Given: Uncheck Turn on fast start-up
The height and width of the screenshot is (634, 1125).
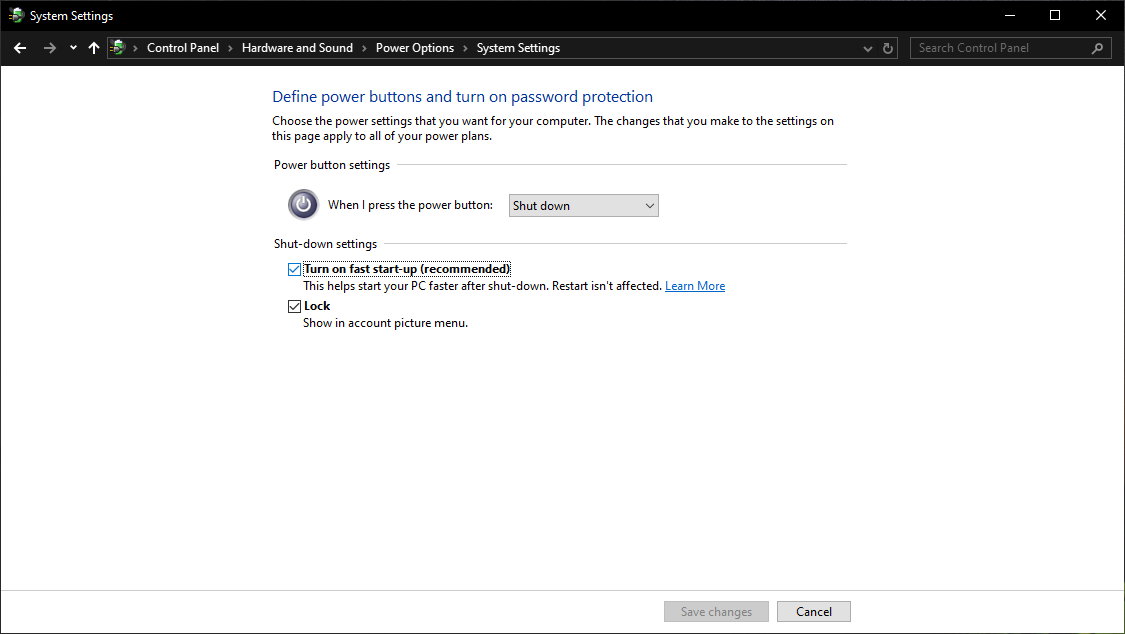Looking at the screenshot, I should tap(294, 268).
